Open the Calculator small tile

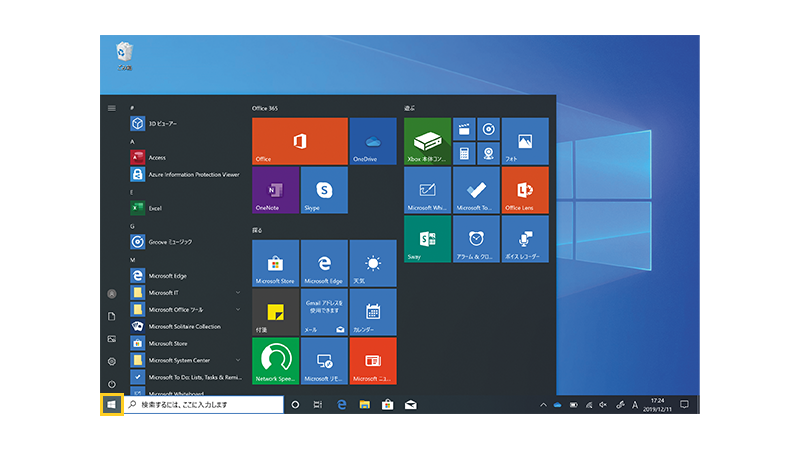tap(464, 153)
